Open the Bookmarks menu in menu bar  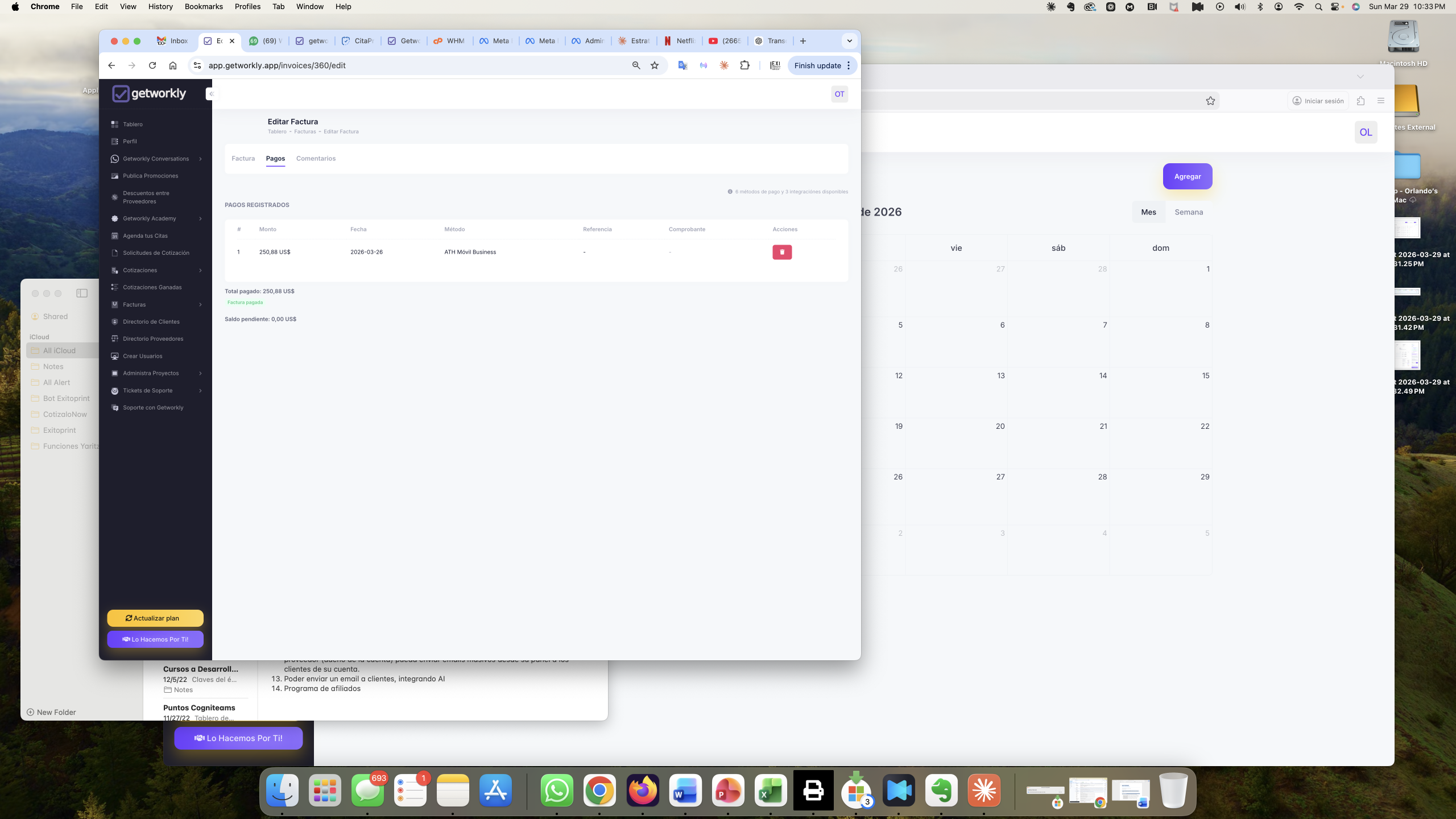pos(204,6)
